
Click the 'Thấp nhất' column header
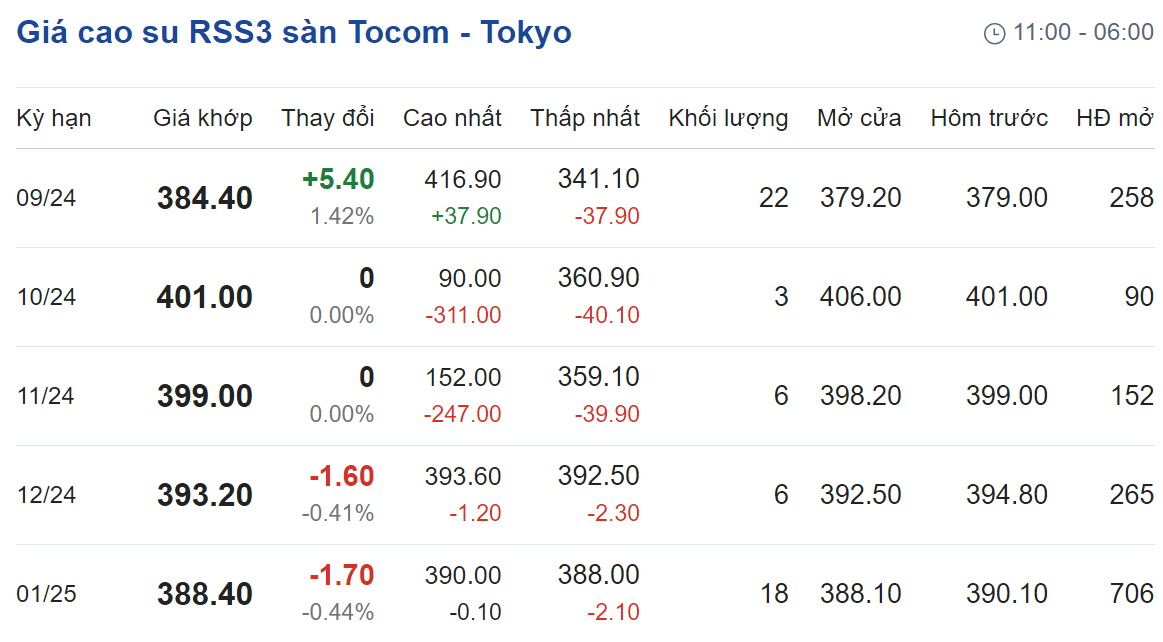point(585,118)
